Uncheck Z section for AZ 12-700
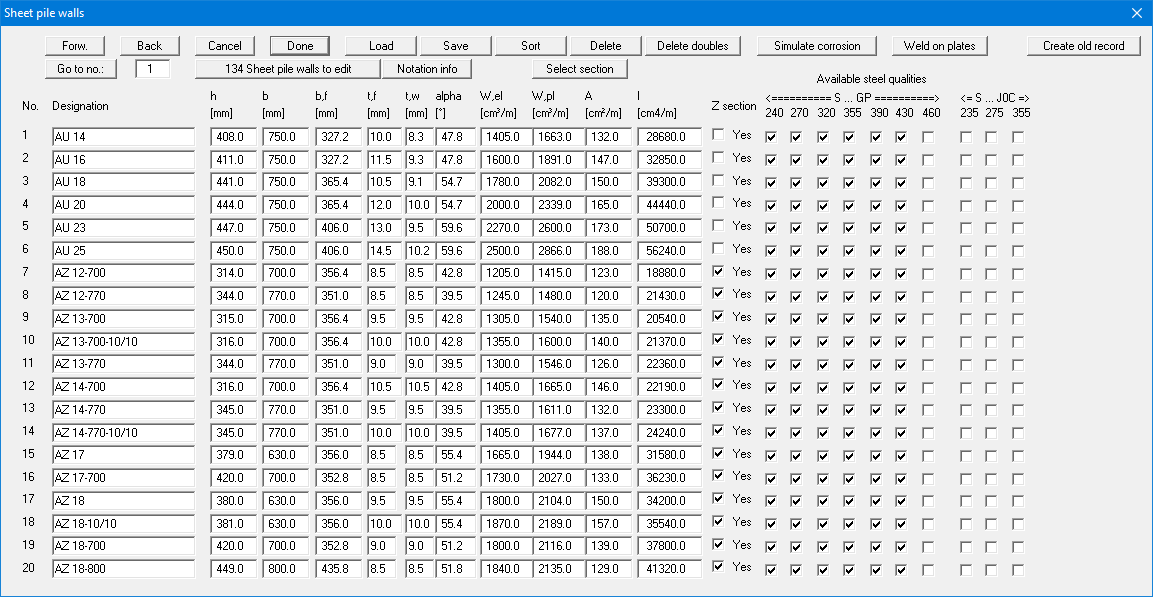1153x597 pixels. coord(718,272)
